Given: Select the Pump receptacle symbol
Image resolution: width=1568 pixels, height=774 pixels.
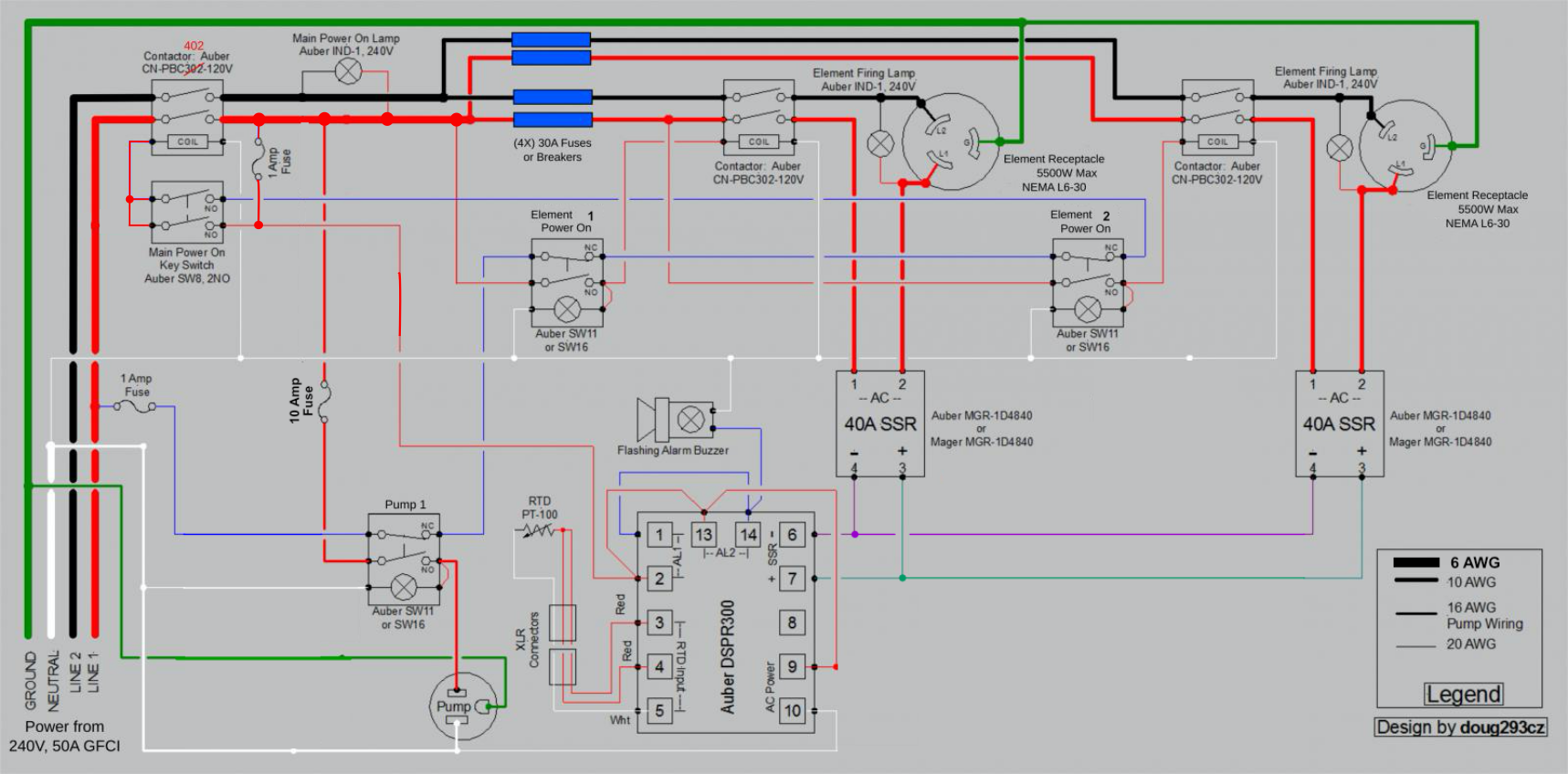Looking at the screenshot, I should [x=463, y=706].
